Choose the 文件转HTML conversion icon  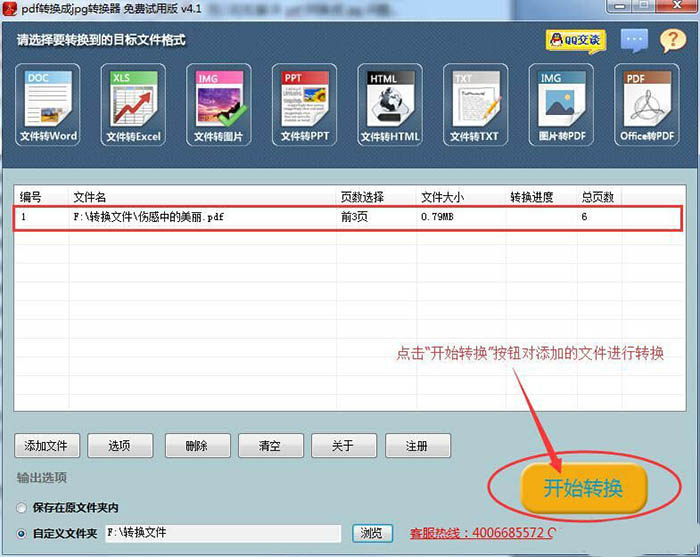click(x=390, y=105)
